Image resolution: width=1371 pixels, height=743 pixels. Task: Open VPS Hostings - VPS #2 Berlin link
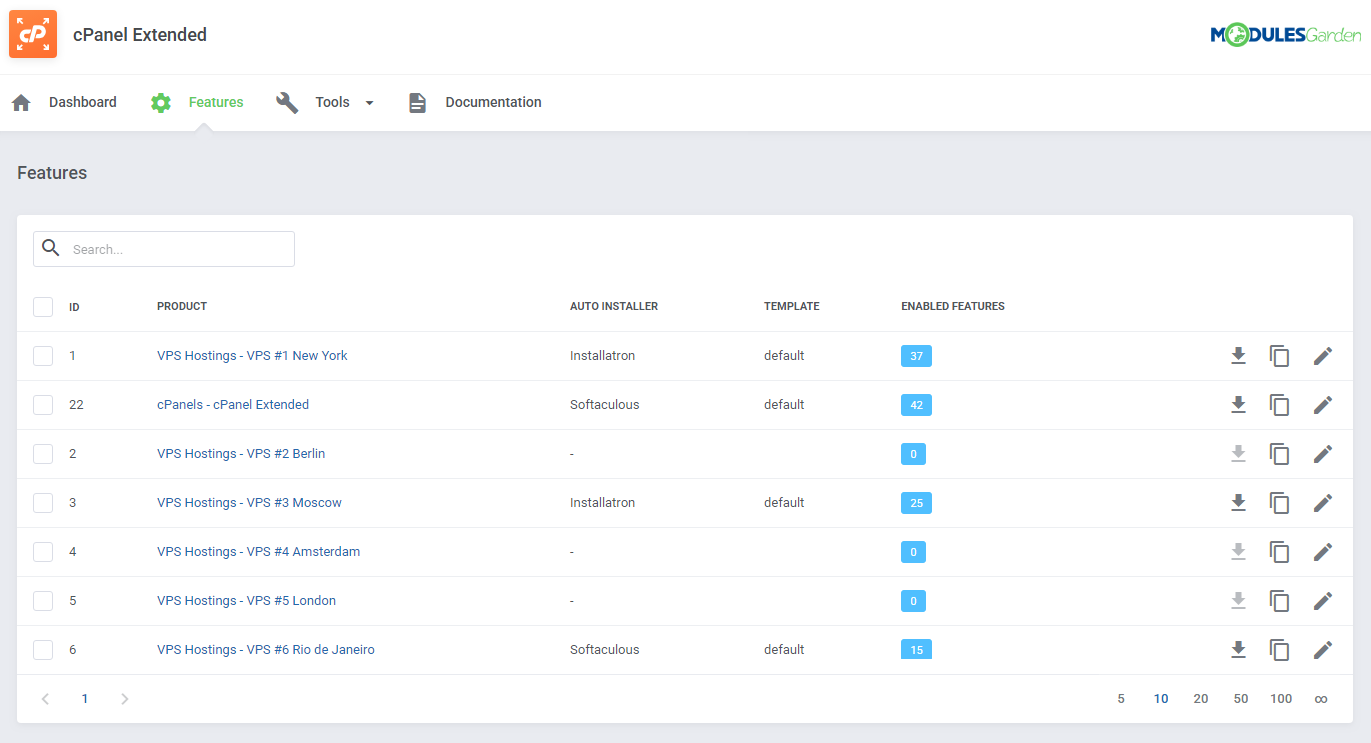pyautogui.click(x=241, y=453)
